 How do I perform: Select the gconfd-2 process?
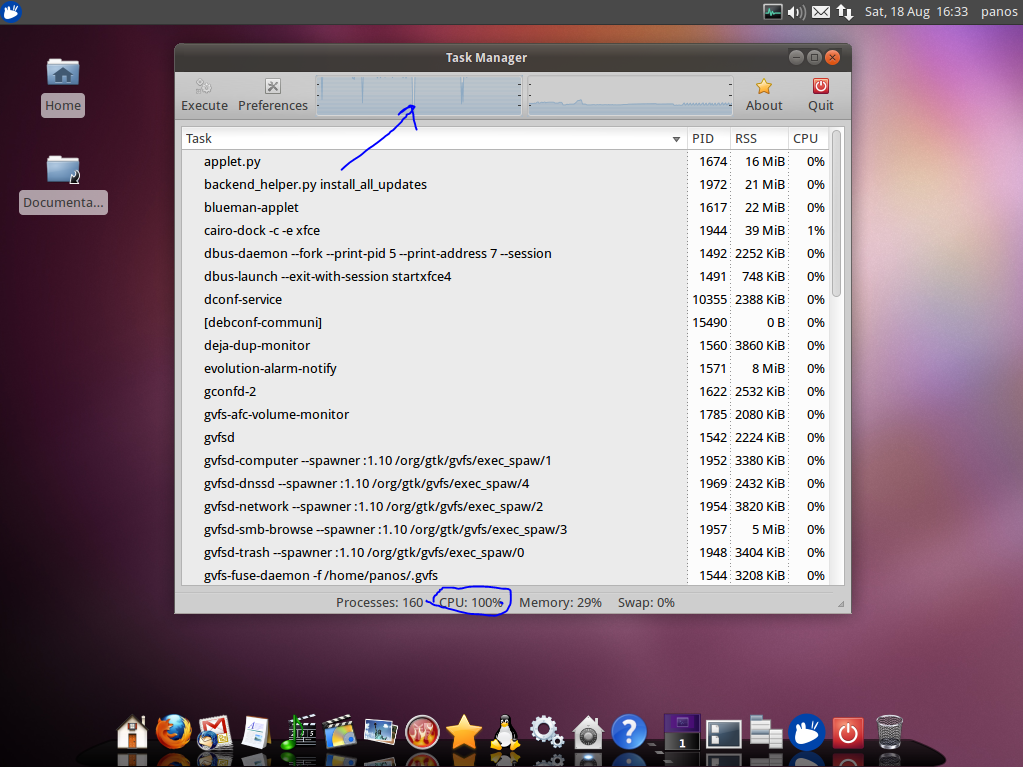(x=506, y=391)
